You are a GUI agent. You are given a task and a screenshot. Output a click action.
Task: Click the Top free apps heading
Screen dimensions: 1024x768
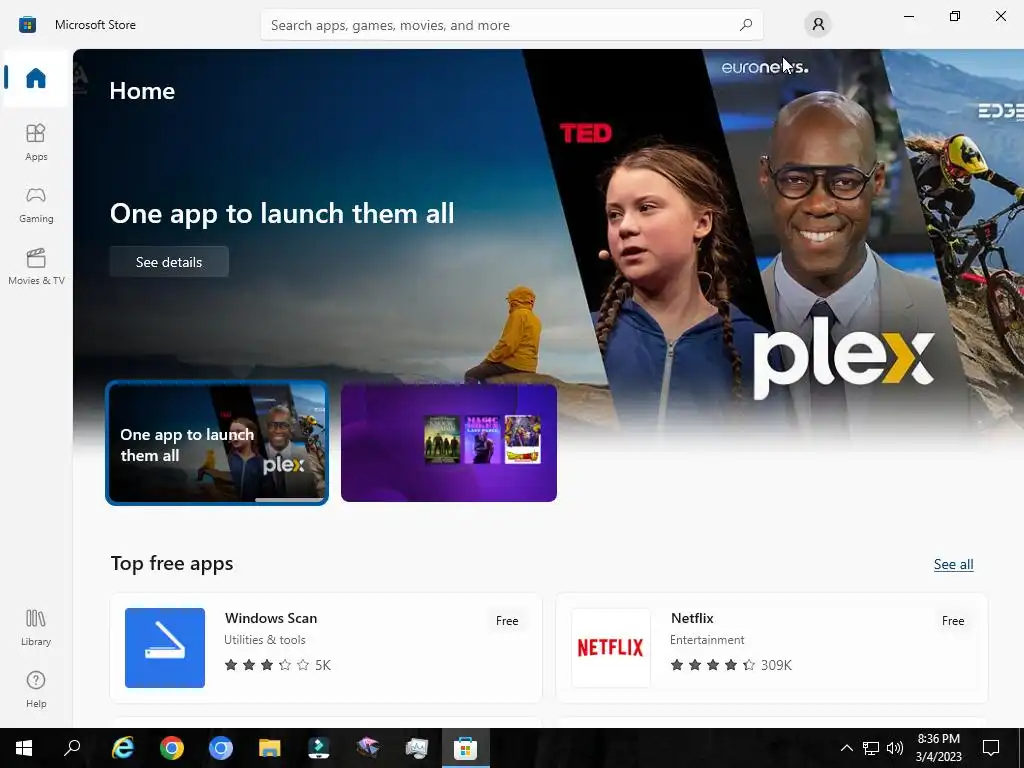coord(172,564)
